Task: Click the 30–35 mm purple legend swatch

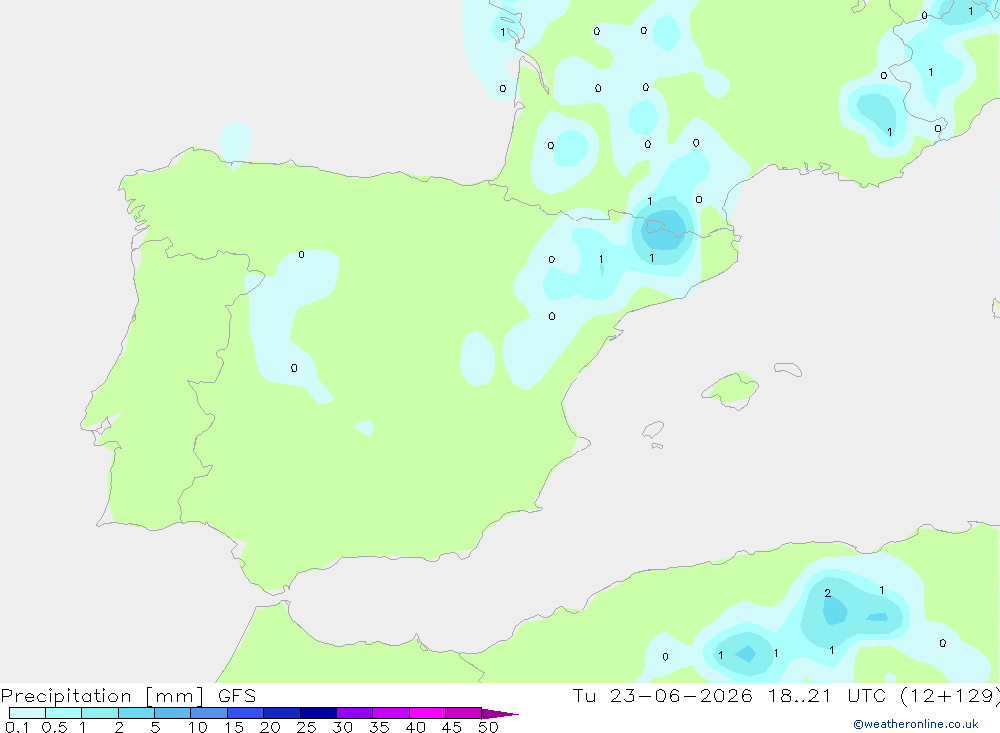Action: tap(355, 713)
